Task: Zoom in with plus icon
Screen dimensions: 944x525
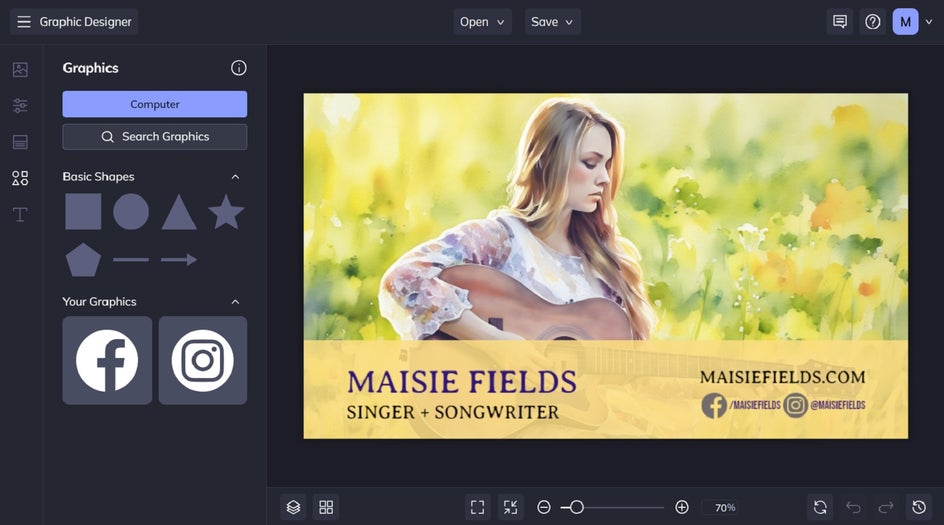Action: pos(682,508)
